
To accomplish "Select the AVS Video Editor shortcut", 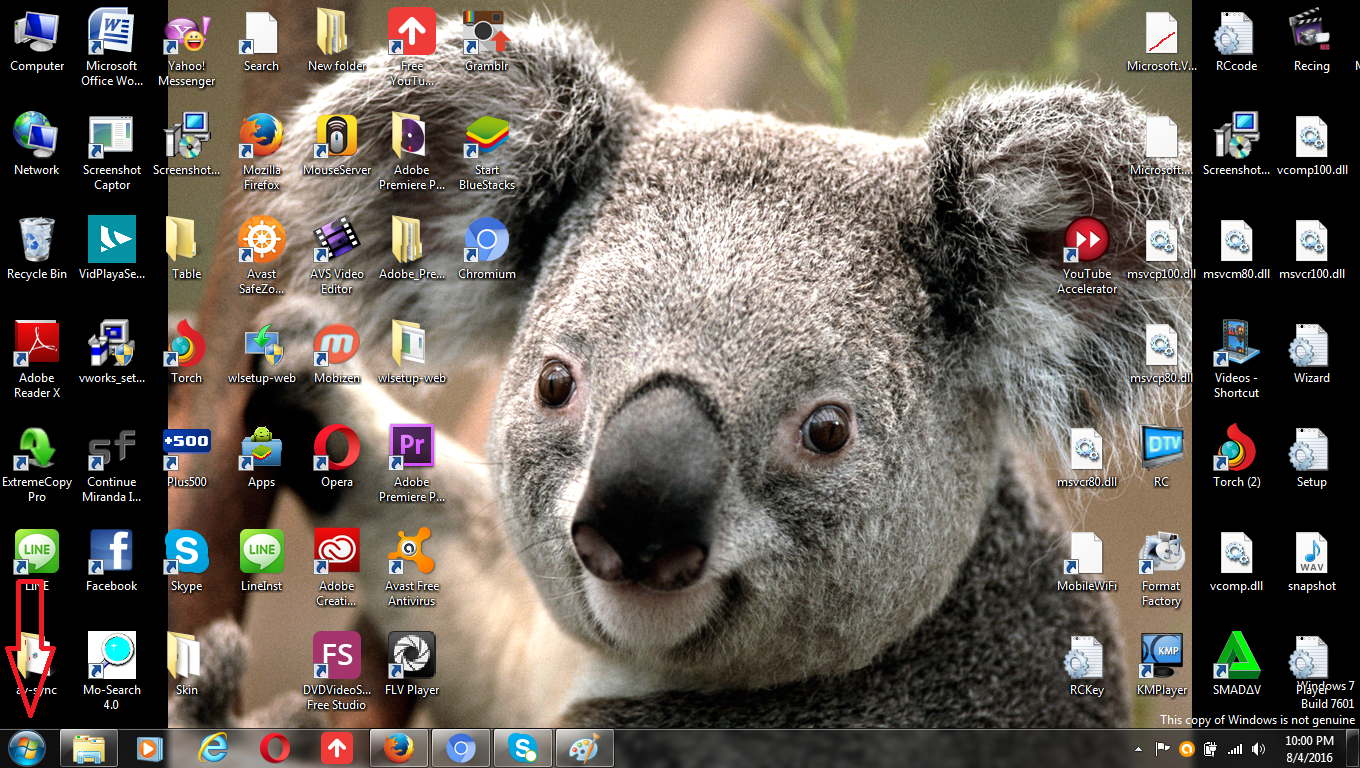I will (337, 256).
